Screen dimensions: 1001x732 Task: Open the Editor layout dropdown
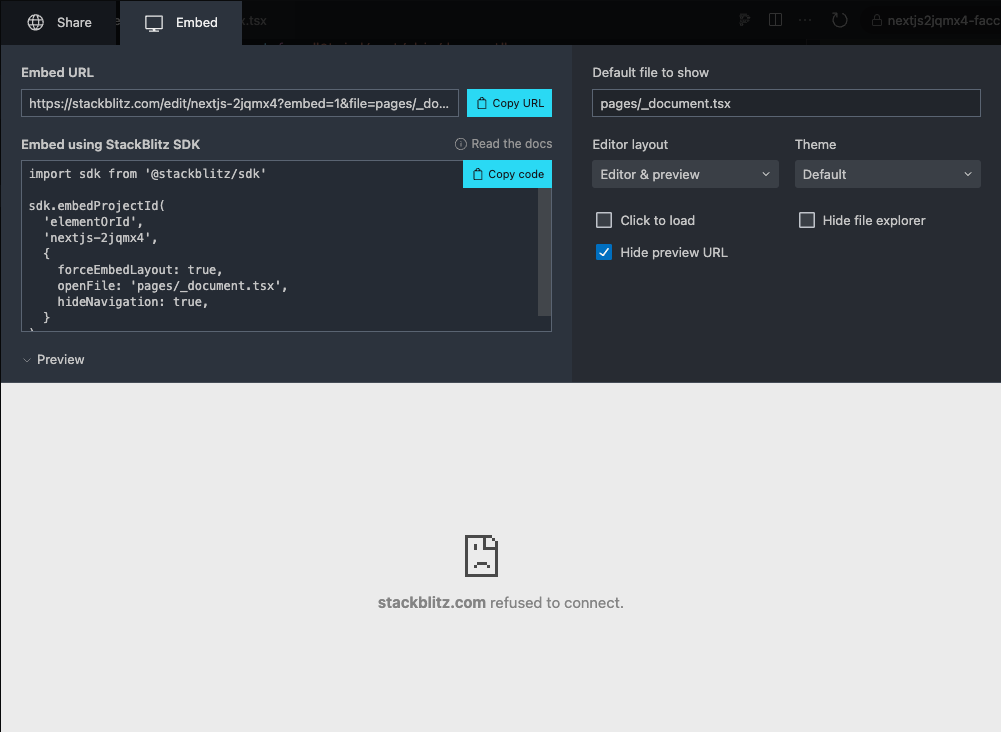[686, 174]
